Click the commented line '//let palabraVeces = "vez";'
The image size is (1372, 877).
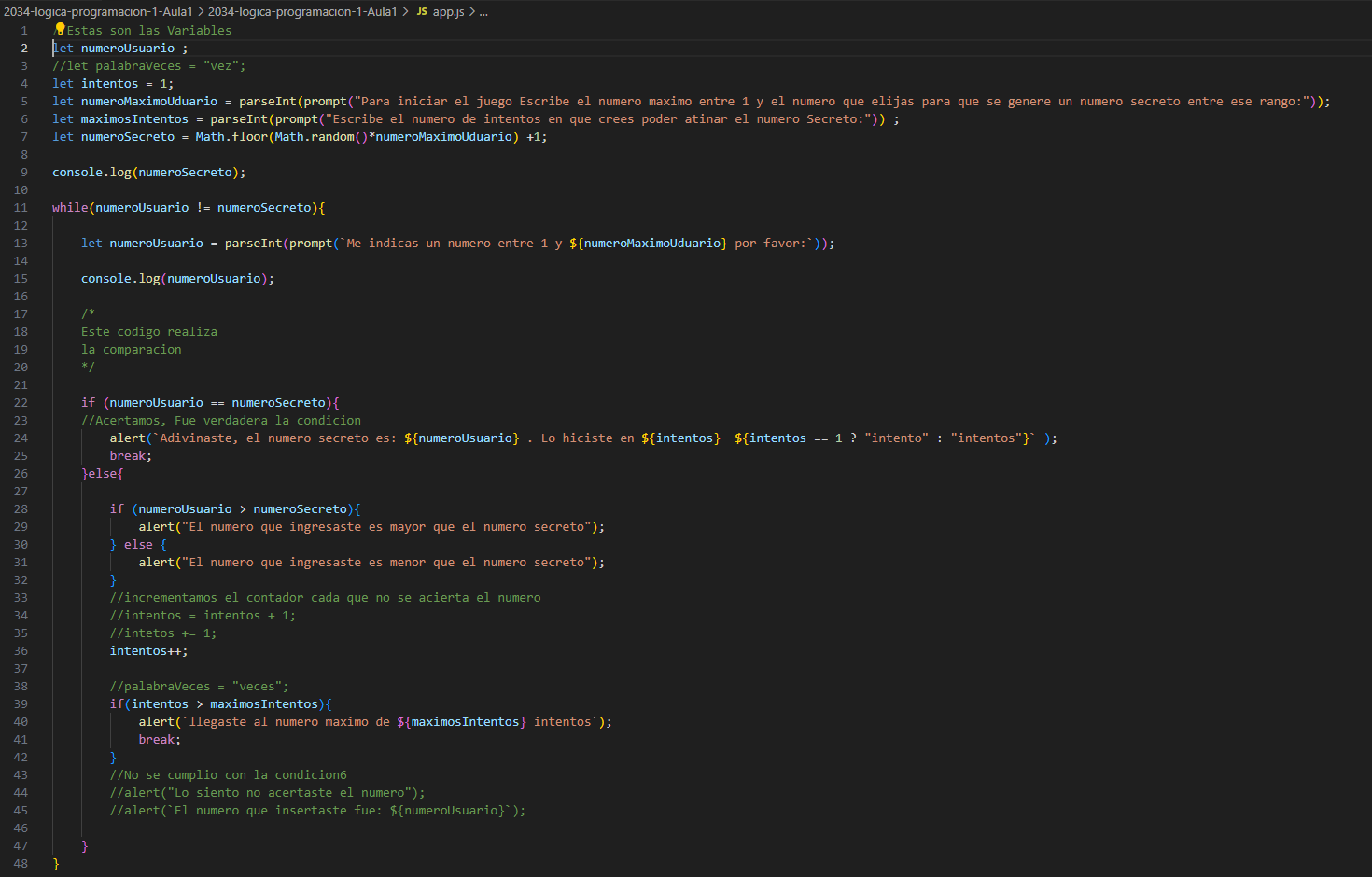point(149,65)
